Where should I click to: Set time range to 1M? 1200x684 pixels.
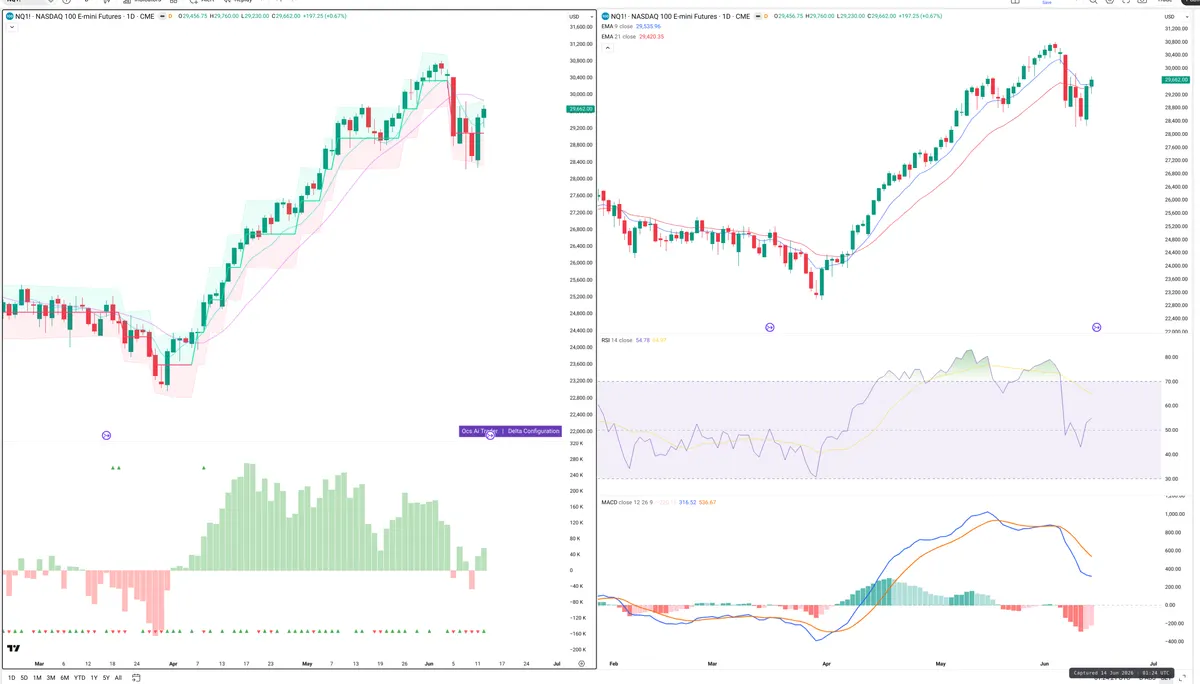pos(37,678)
